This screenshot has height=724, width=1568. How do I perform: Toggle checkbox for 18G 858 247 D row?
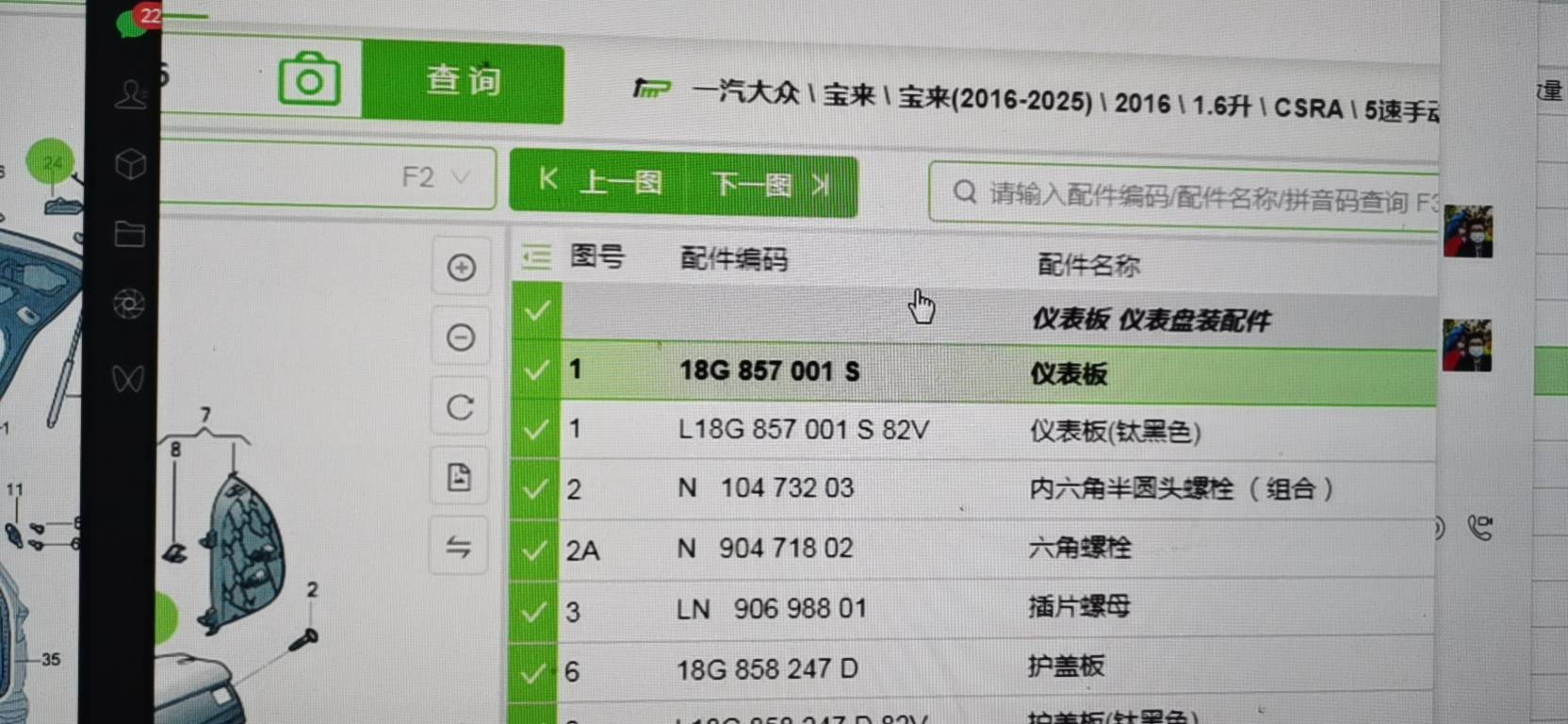point(532,673)
